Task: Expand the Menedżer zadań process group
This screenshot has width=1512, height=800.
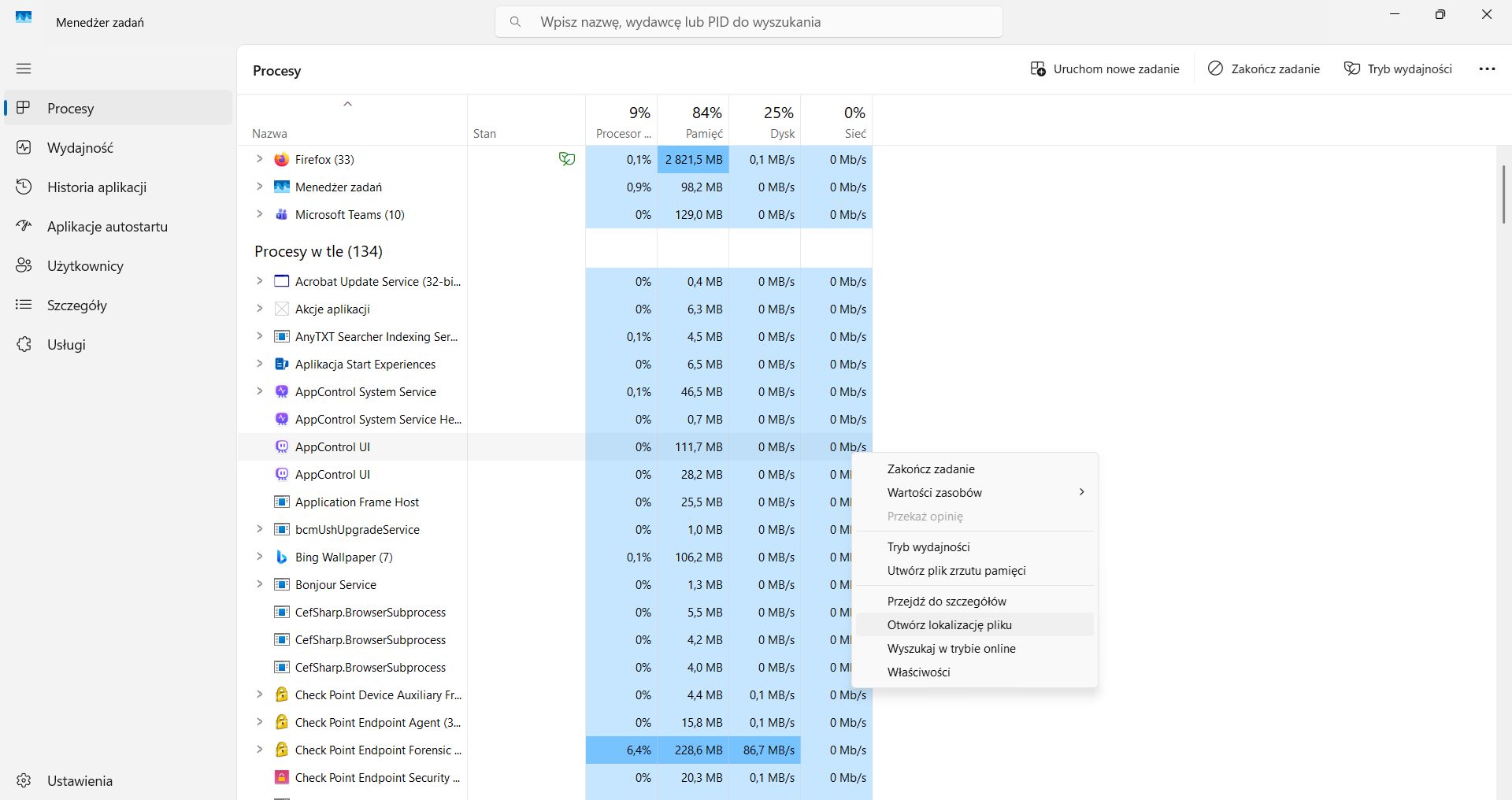Action: 259,187
